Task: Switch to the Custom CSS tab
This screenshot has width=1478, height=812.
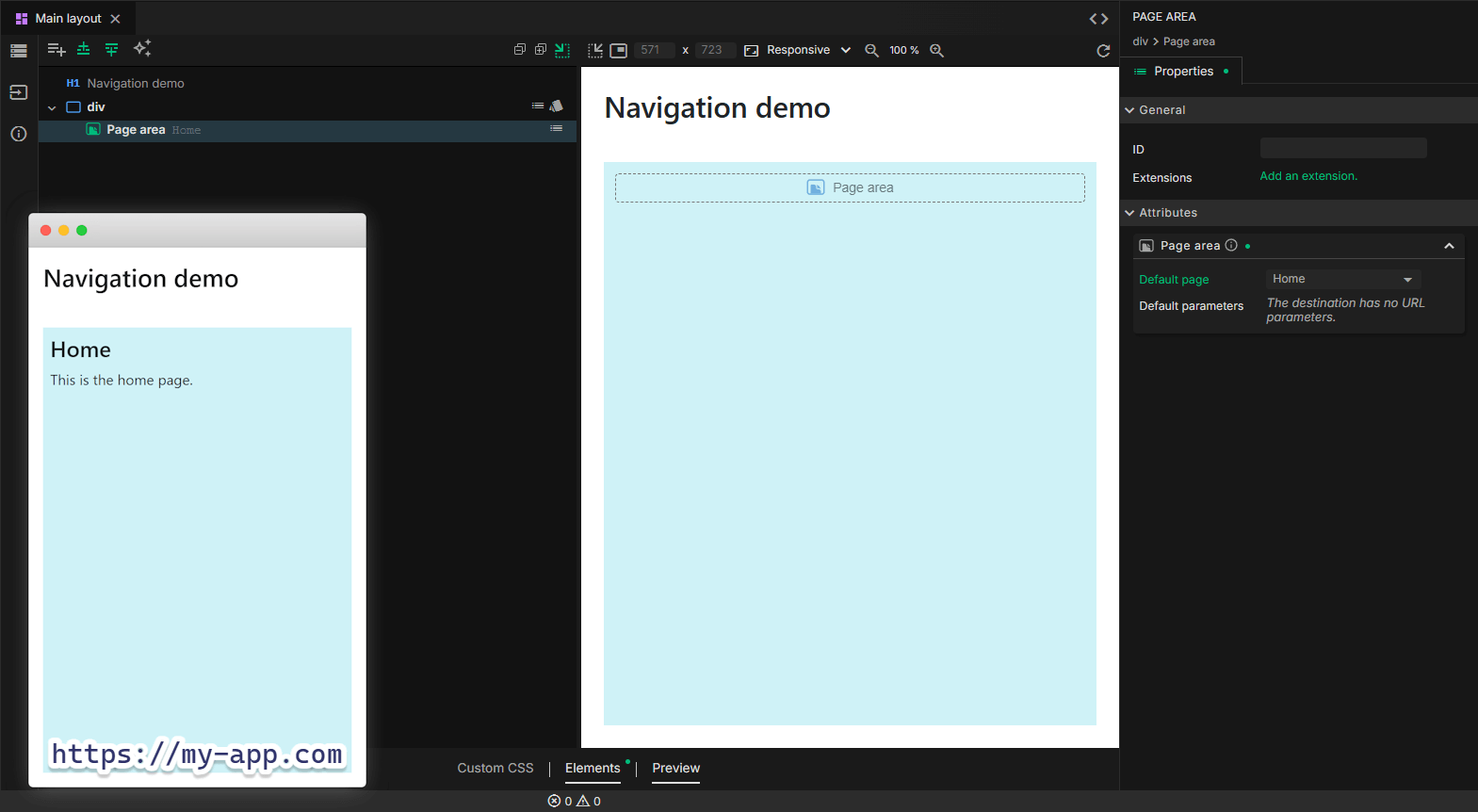Action: click(495, 768)
